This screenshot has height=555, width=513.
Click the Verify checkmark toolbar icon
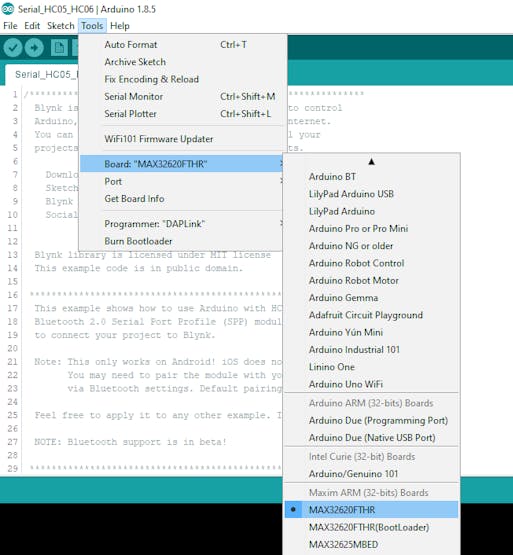coord(13,47)
